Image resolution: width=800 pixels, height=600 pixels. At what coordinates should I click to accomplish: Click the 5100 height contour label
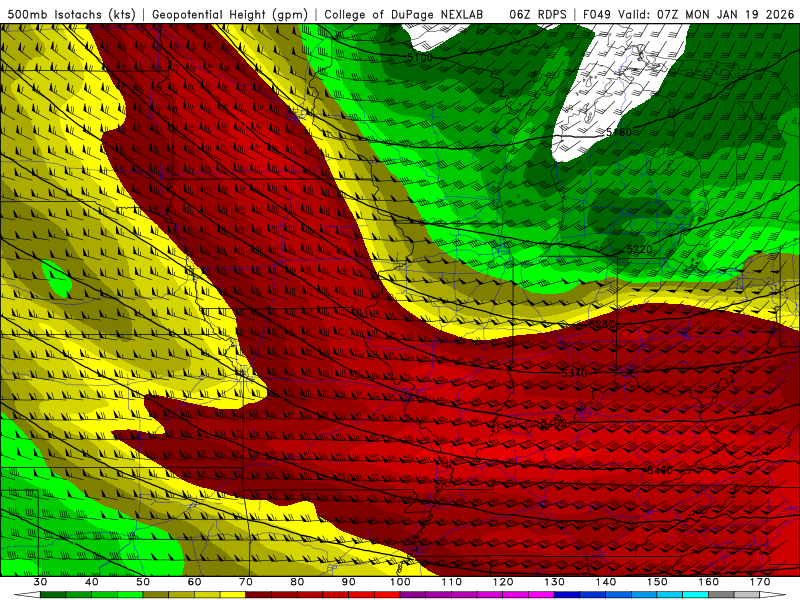tap(420, 58)
